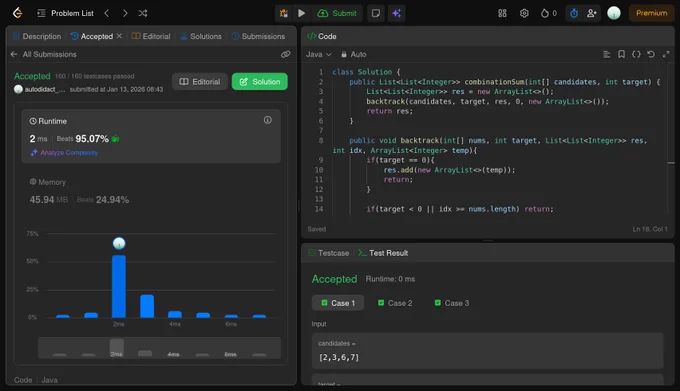Submit the solution

(x=337, y=13)
